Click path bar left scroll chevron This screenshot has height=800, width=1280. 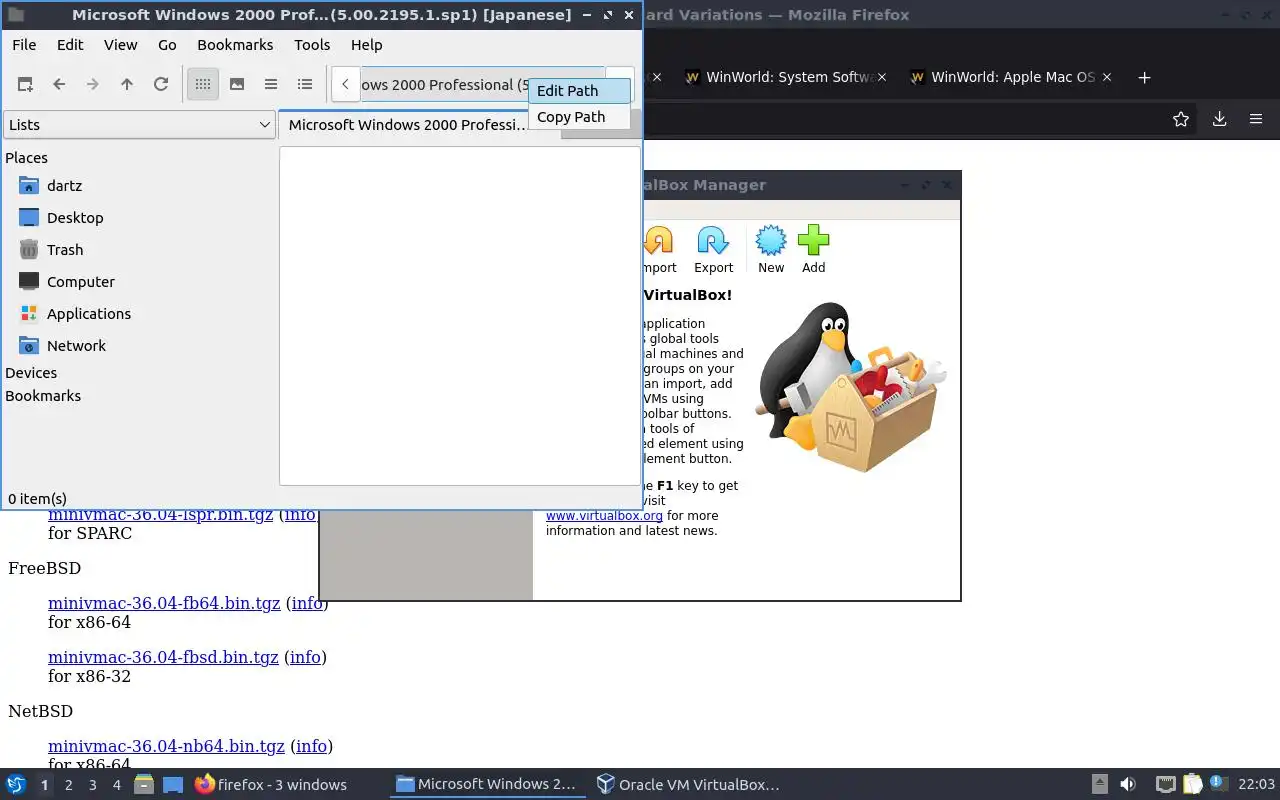[345, 85]
